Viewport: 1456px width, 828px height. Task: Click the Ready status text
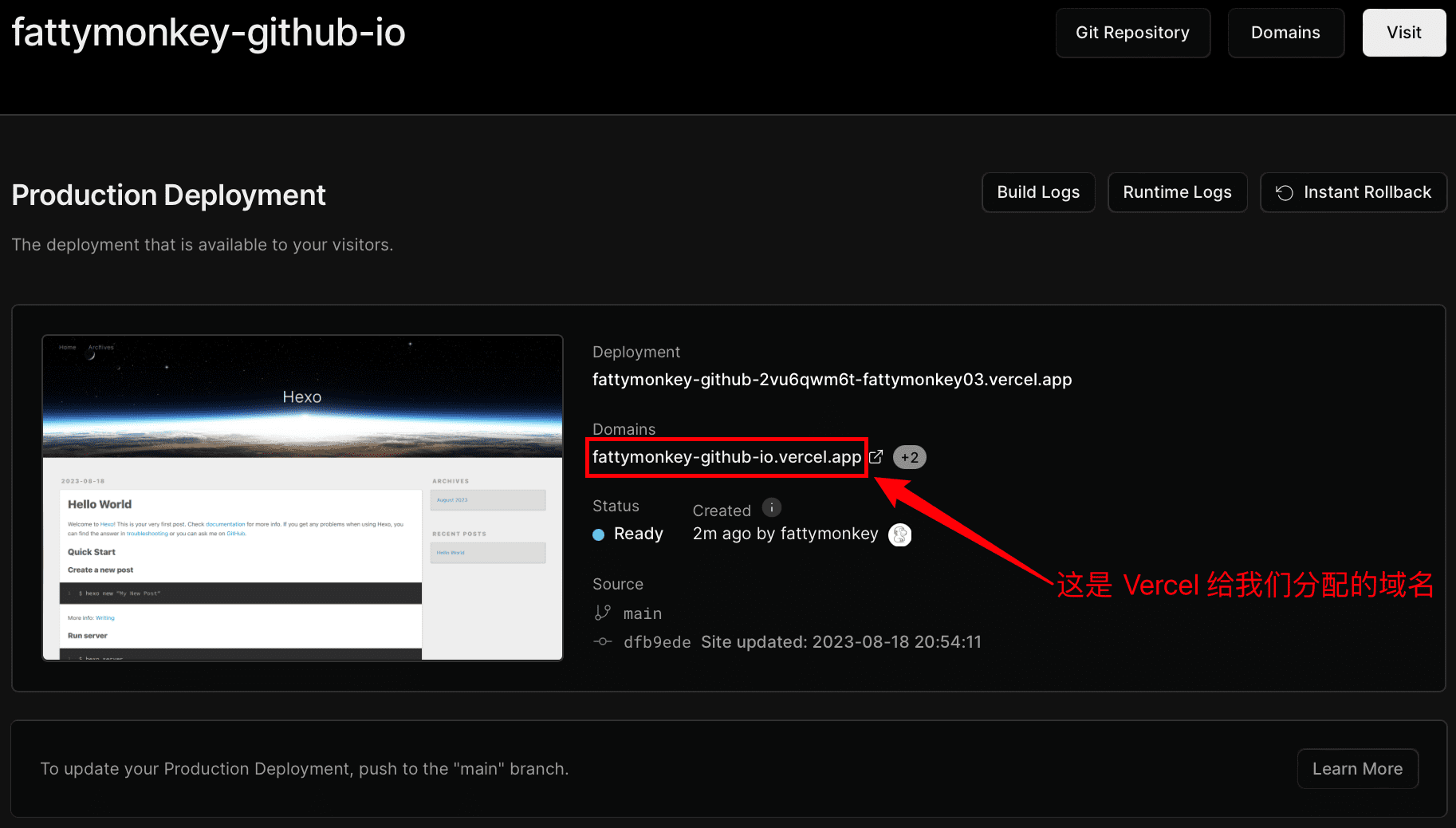tap(639, 534)
